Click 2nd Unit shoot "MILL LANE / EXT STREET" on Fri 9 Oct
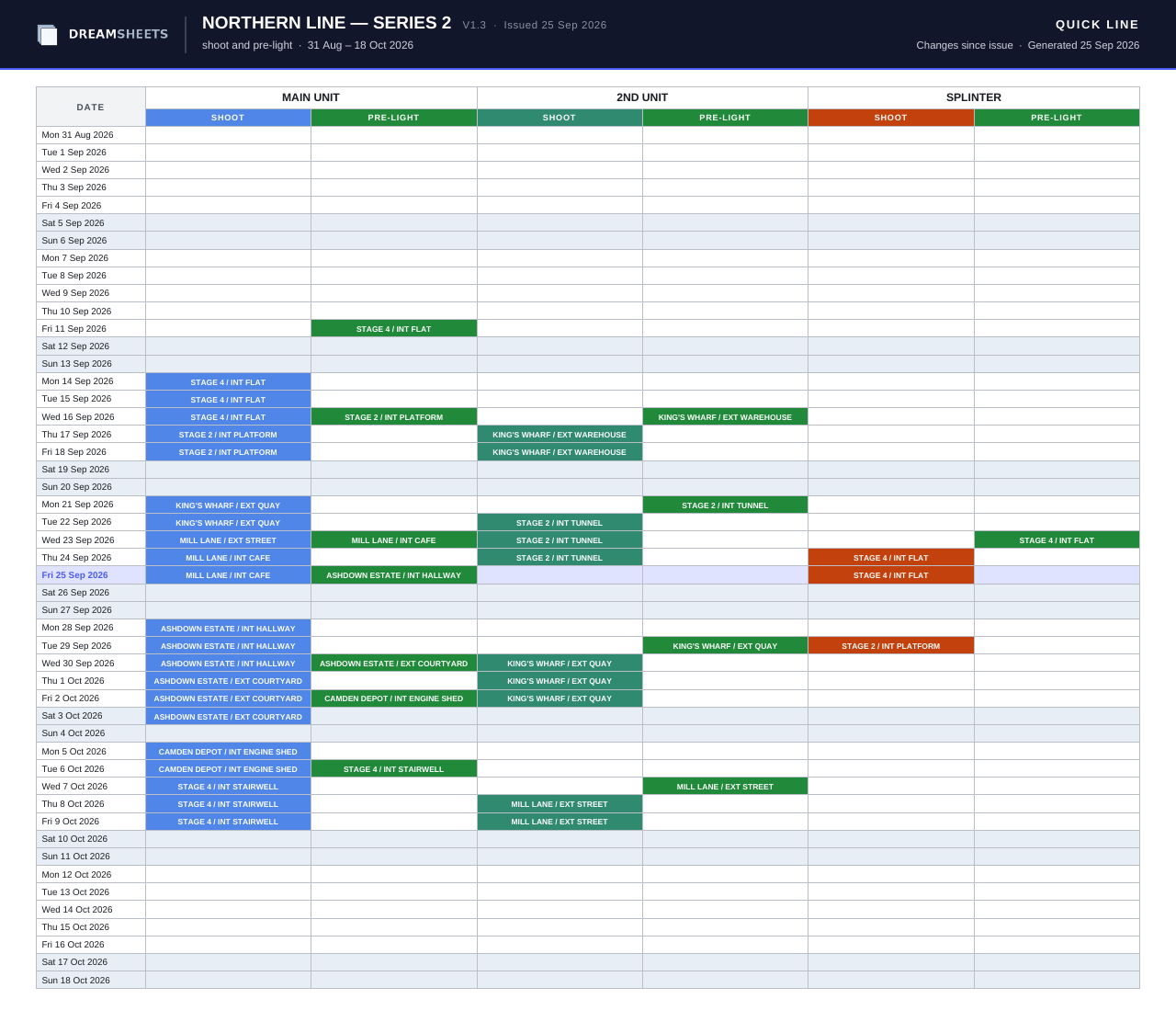 coord(560,822)
